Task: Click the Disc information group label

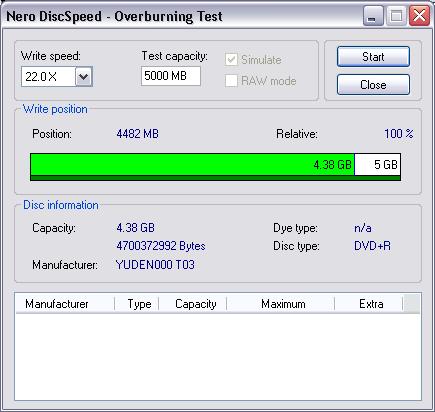Action: [61, 205]
